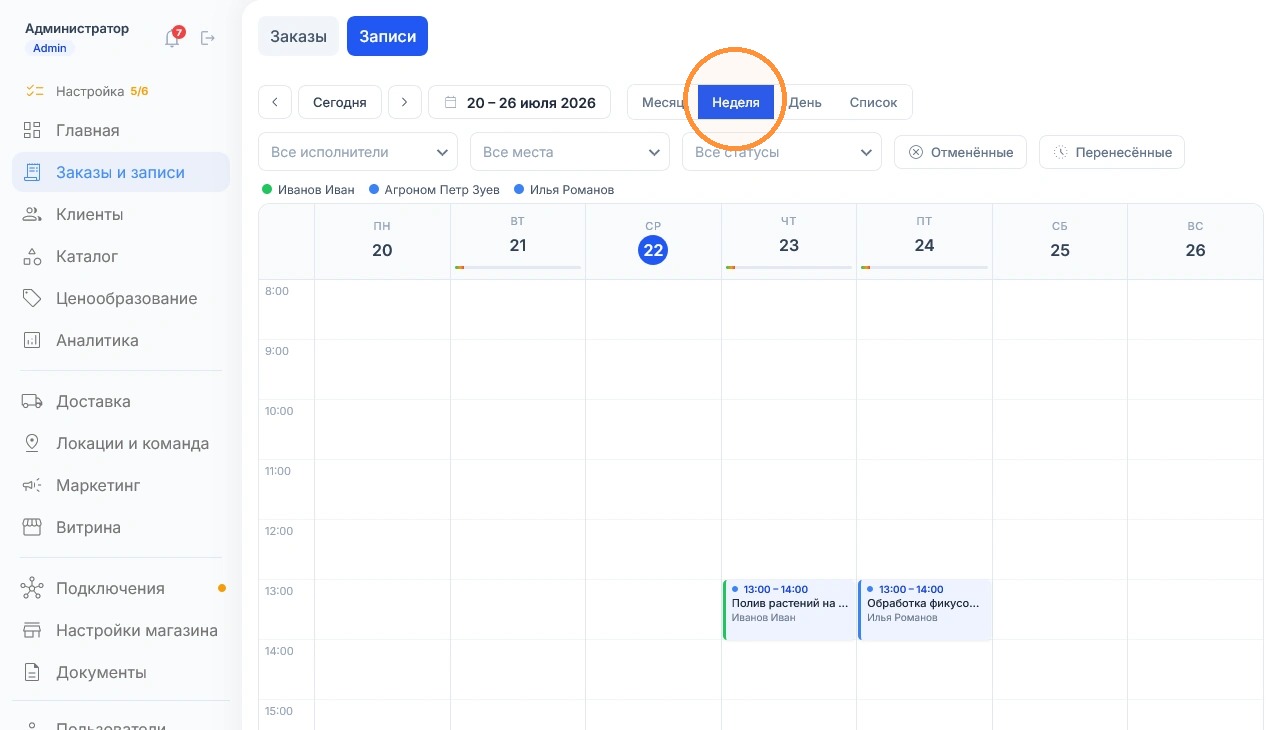
Task: Open Все исполнители dropdown
Action: coord(358,152)
